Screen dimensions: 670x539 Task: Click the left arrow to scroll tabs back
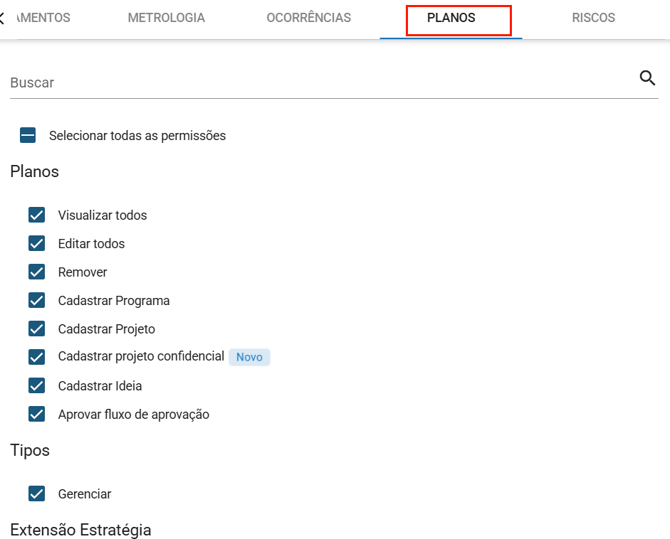[x=3, y=18]
